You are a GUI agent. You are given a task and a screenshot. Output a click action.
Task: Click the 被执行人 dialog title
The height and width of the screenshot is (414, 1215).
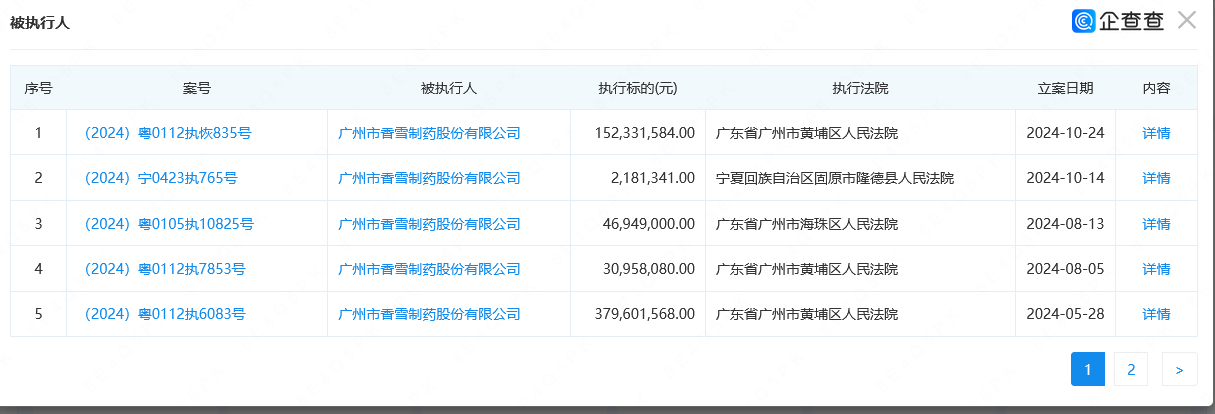point(39,21)
